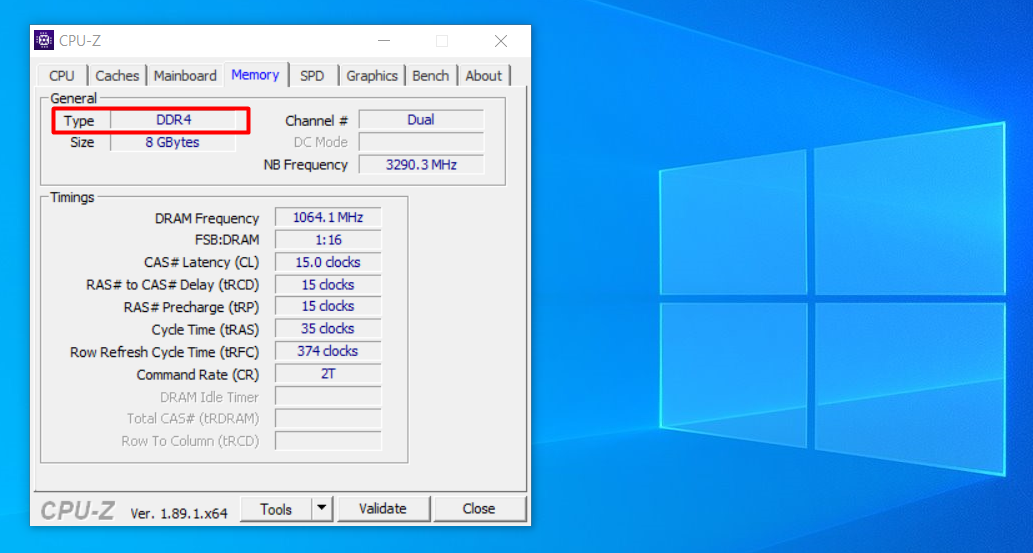
Task: Switch to the CPU tab
Action: [x=61, y=76]
